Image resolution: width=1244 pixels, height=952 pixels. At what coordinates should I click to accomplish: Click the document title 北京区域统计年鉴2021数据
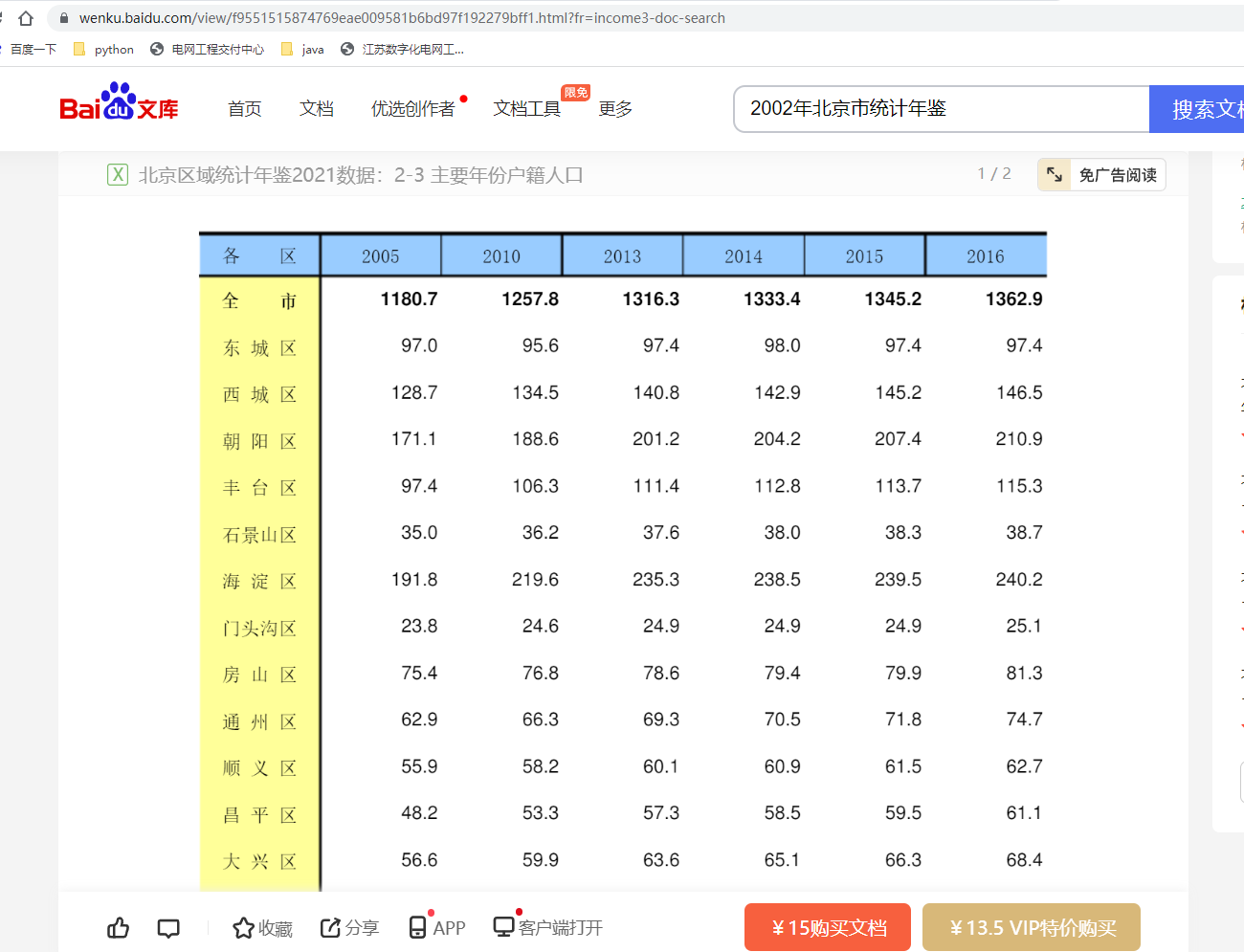pyautogui.click(x=361, y=175)
